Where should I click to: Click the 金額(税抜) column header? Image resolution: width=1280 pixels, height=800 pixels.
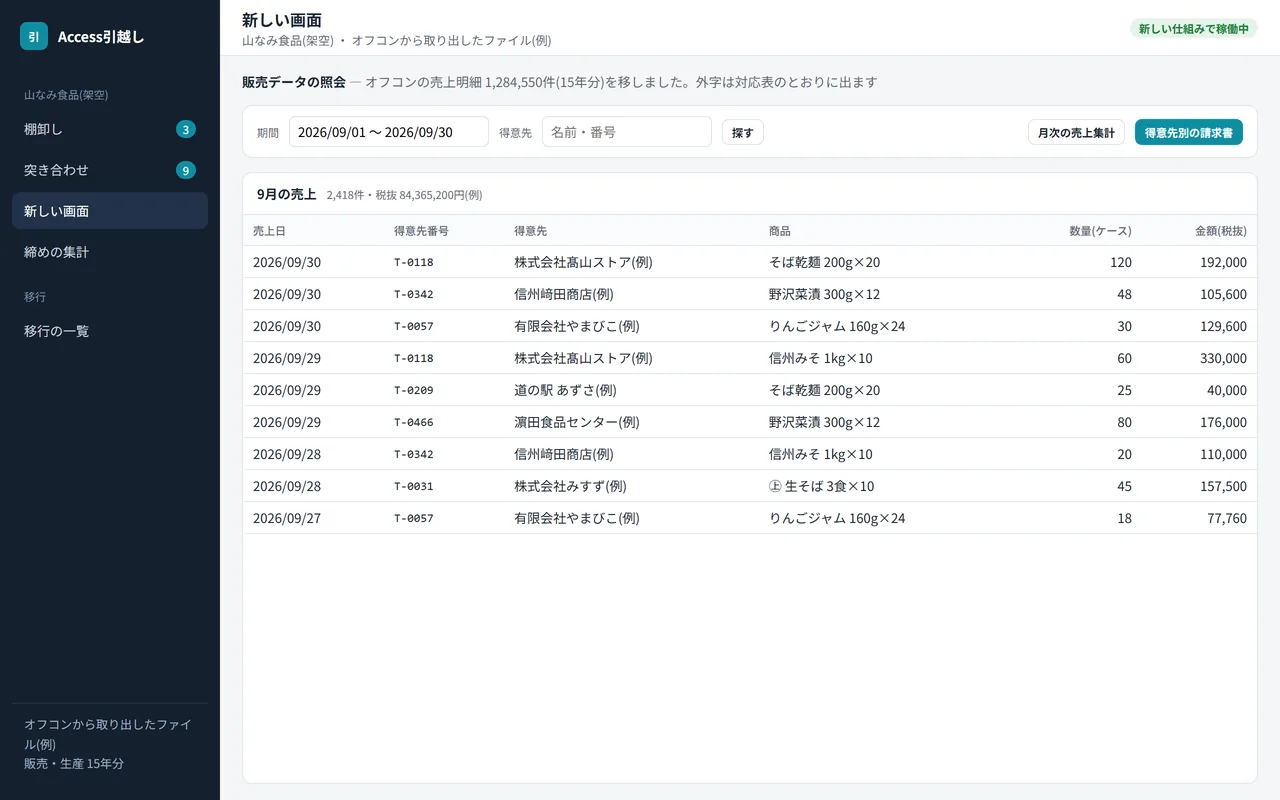click(x=1221, y=231)
